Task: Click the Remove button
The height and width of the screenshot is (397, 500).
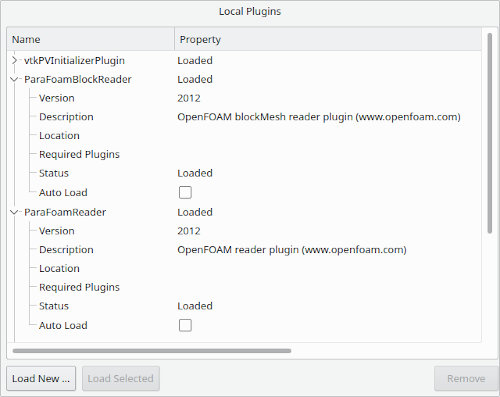Action: pyautogui.click(x=466, y=378)
